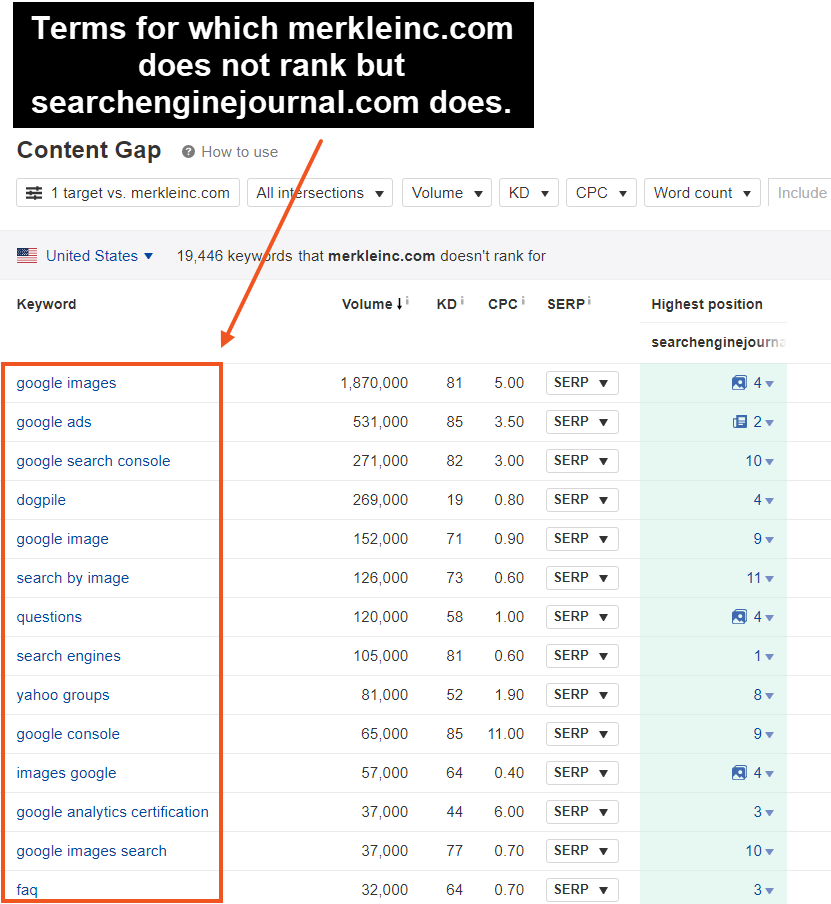The image size is (831, 904).
Task: Expand the Volume filter dropdown
Action: (x=446, y=193)
